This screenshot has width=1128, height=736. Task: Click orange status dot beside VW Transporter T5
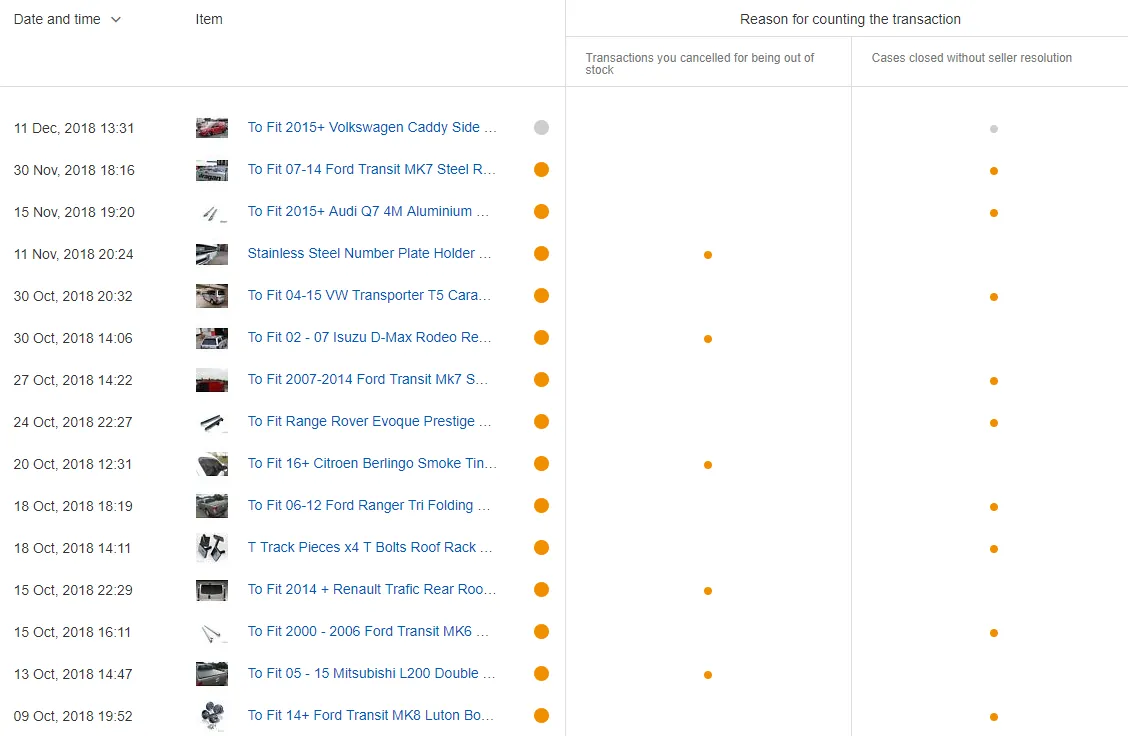tap(542, 296)
